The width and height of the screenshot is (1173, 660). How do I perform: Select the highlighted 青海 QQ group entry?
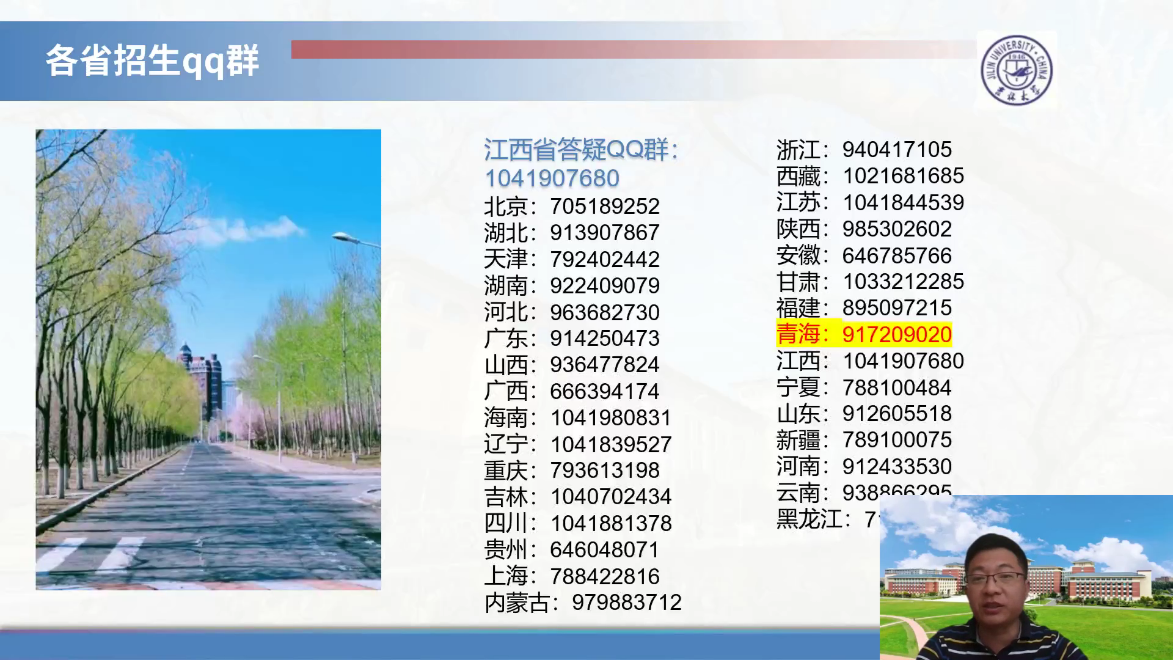coord(864,334)
